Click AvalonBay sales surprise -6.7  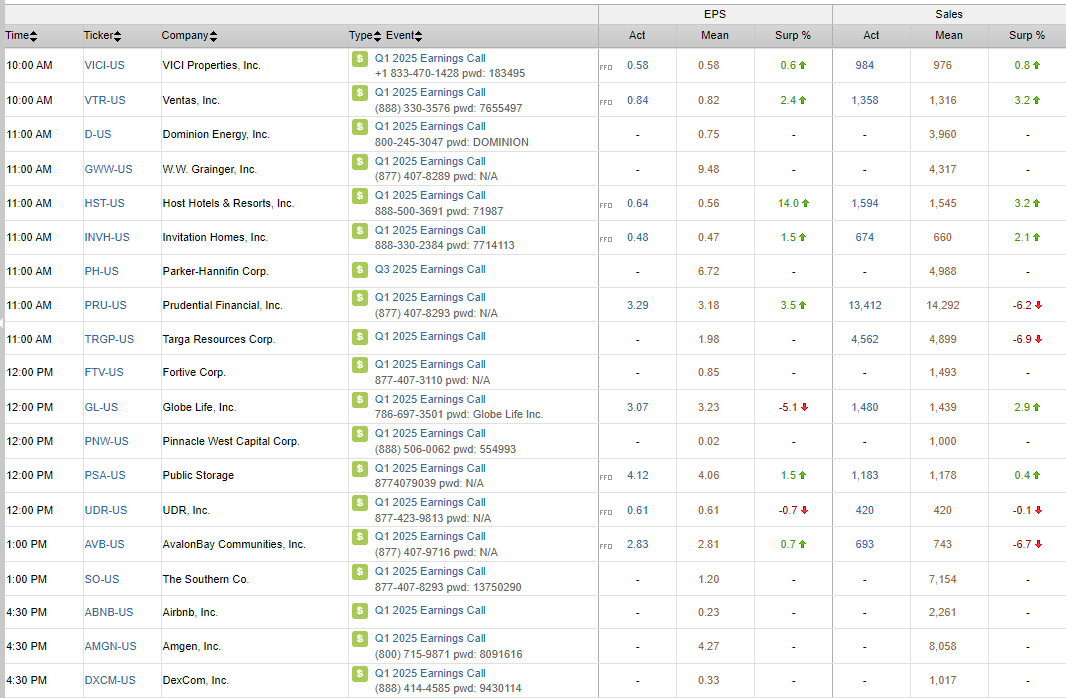[x=1027, y=544]
